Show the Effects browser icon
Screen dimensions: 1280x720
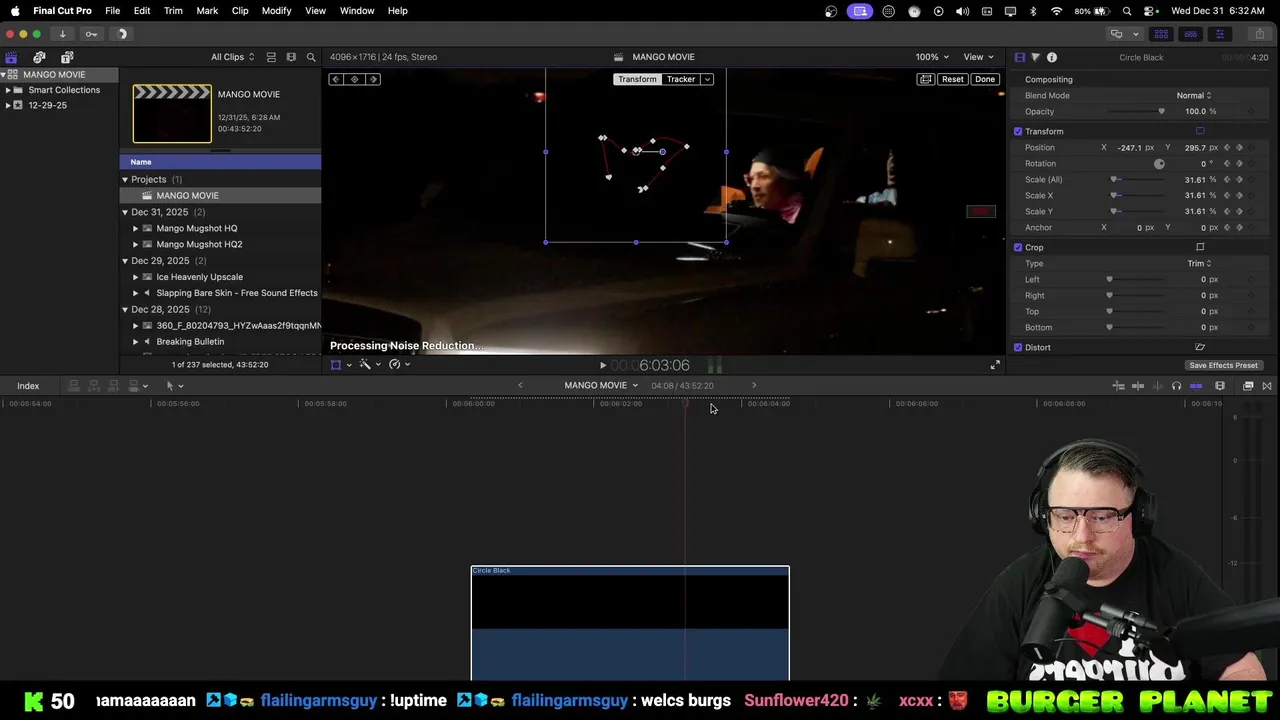pos(1248,386)
